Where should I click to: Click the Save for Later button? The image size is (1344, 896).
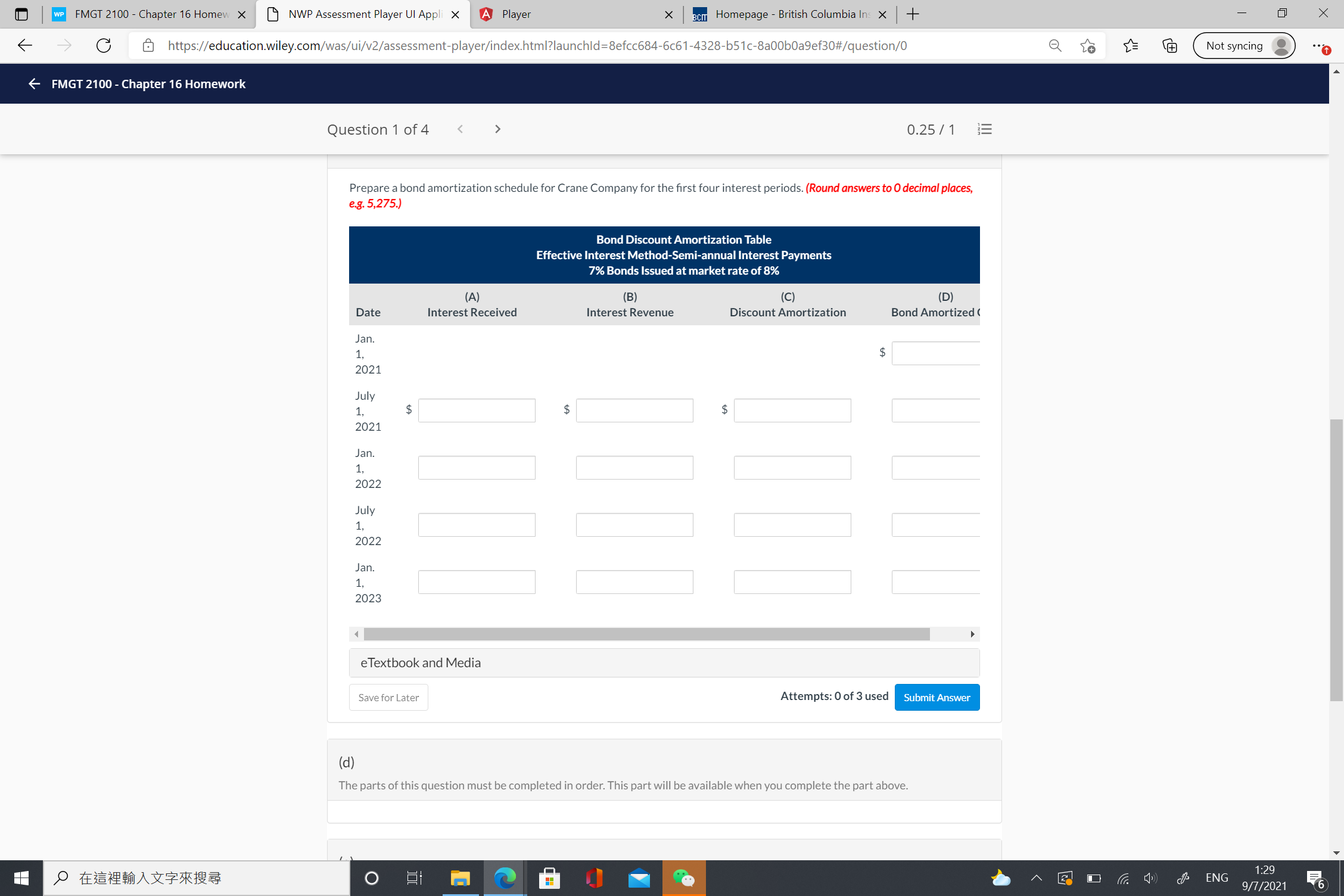[388, 697]
